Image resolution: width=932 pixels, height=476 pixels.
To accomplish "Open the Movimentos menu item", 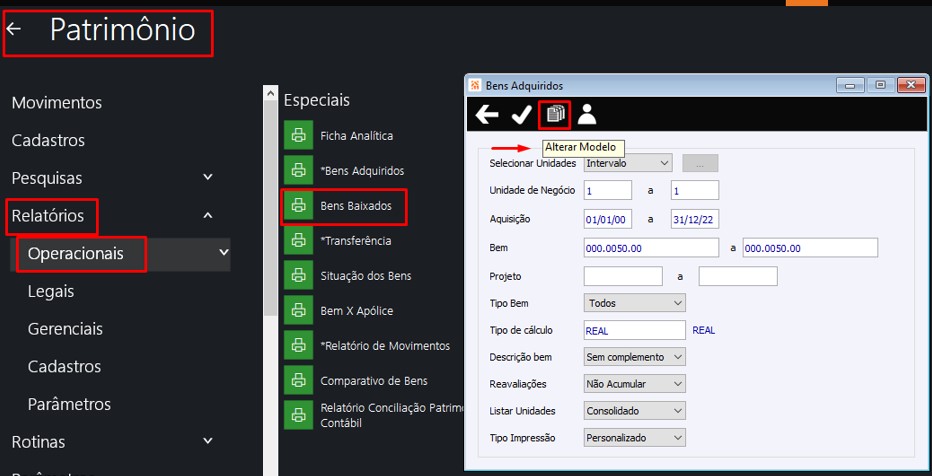I will pos(56,103).
